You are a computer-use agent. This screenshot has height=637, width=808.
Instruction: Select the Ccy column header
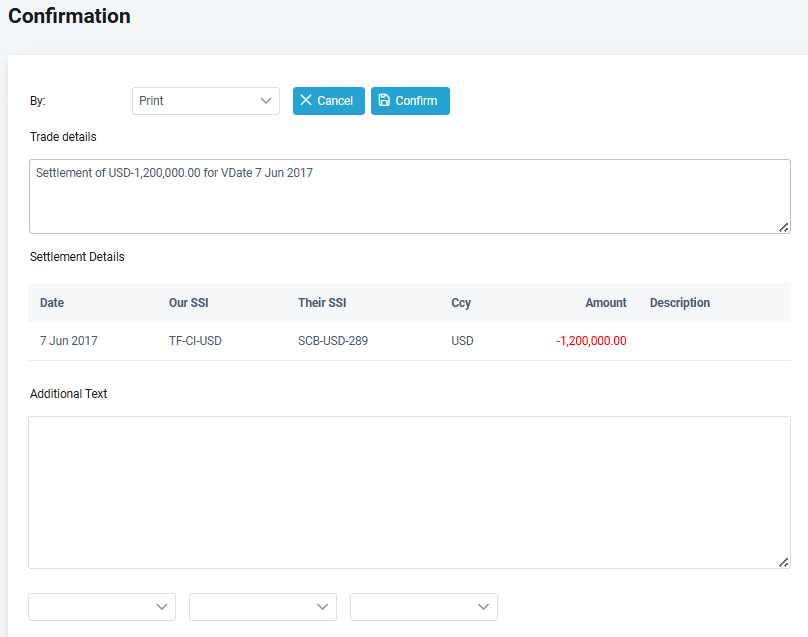(461, 303)
